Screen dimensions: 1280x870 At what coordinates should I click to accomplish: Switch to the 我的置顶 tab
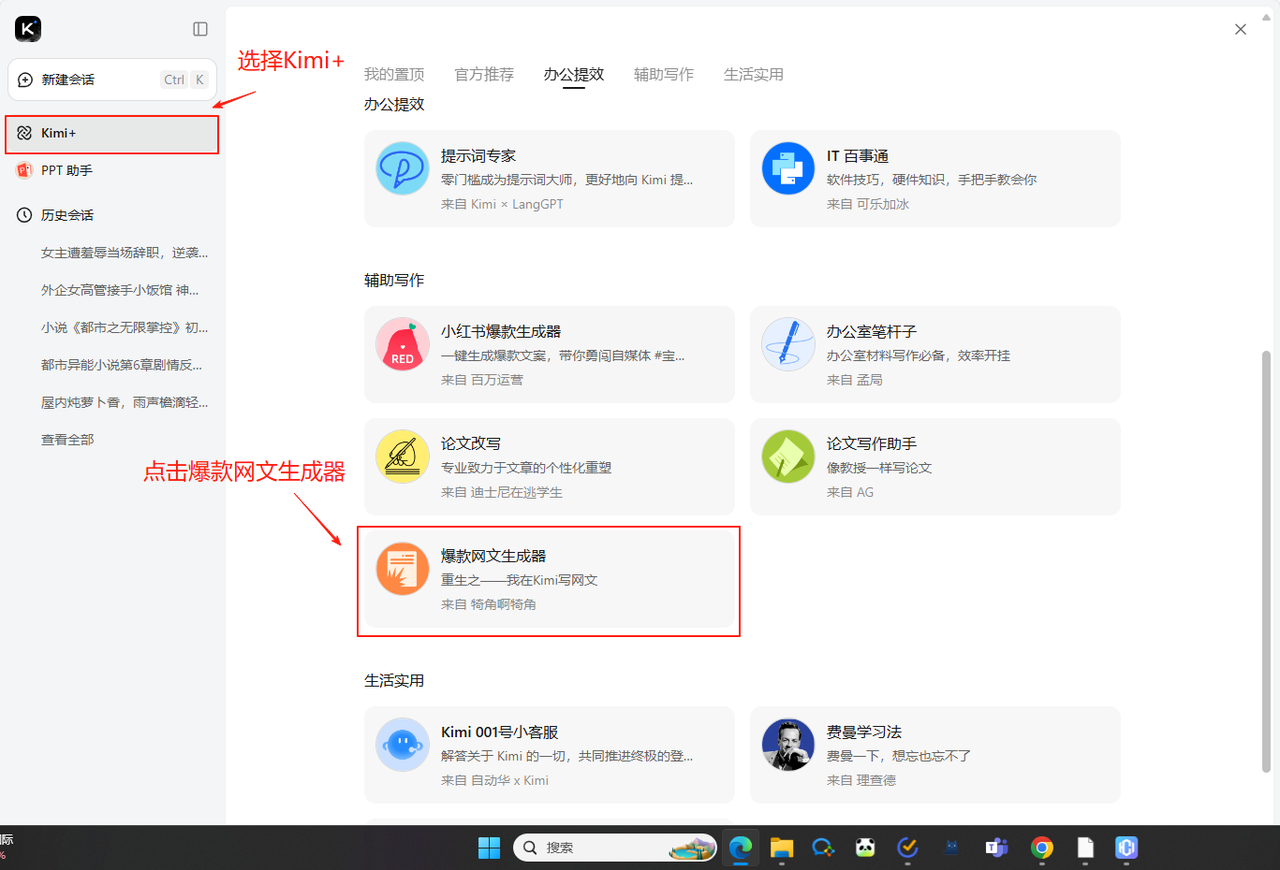394,75
